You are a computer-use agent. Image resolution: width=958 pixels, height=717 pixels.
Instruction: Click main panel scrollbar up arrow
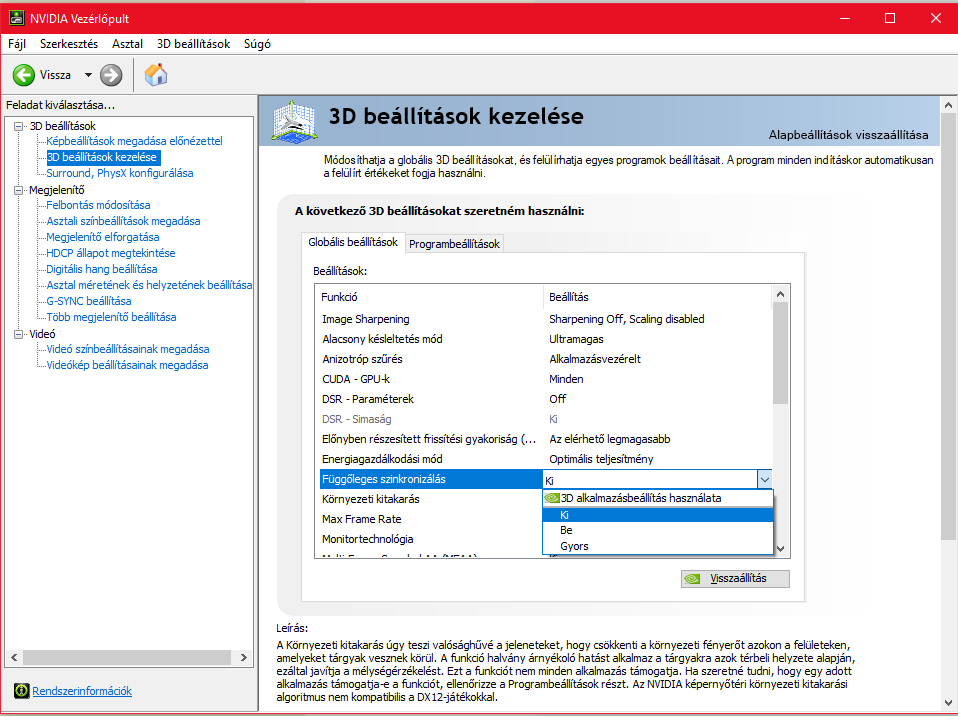click(x=948, y=106)
